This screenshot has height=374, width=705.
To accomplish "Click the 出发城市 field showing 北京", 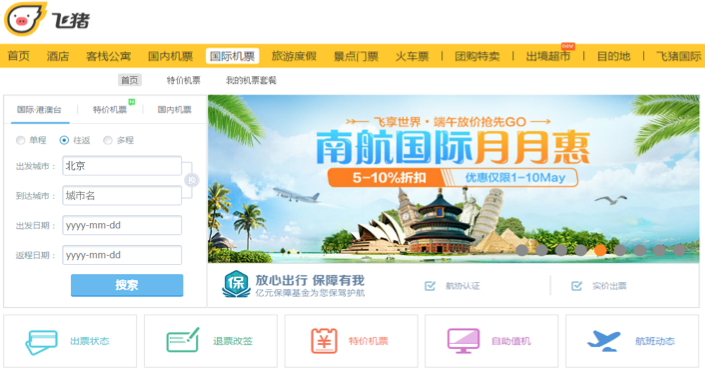I will 122,166.
